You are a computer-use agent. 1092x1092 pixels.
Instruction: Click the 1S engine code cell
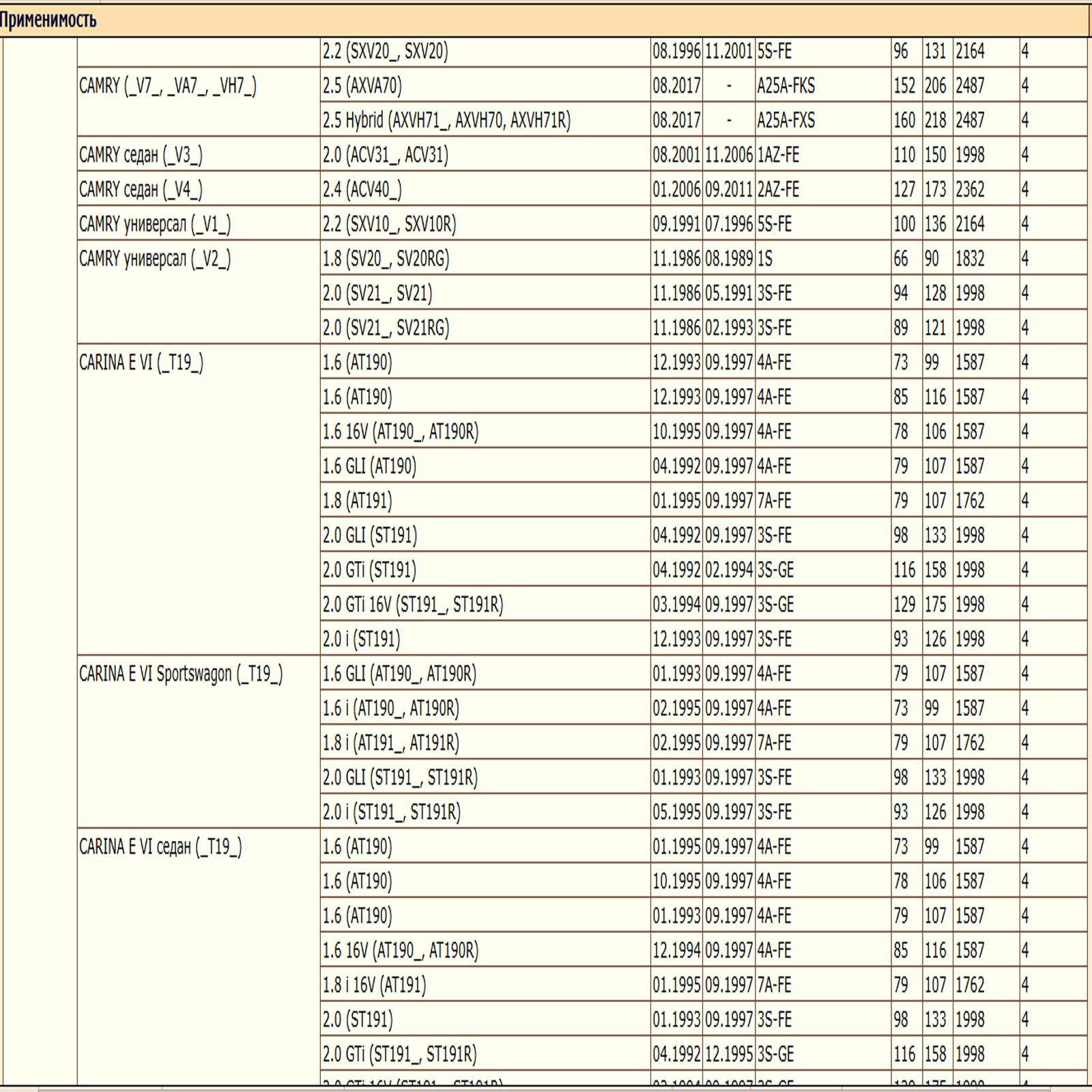point(765,259)
